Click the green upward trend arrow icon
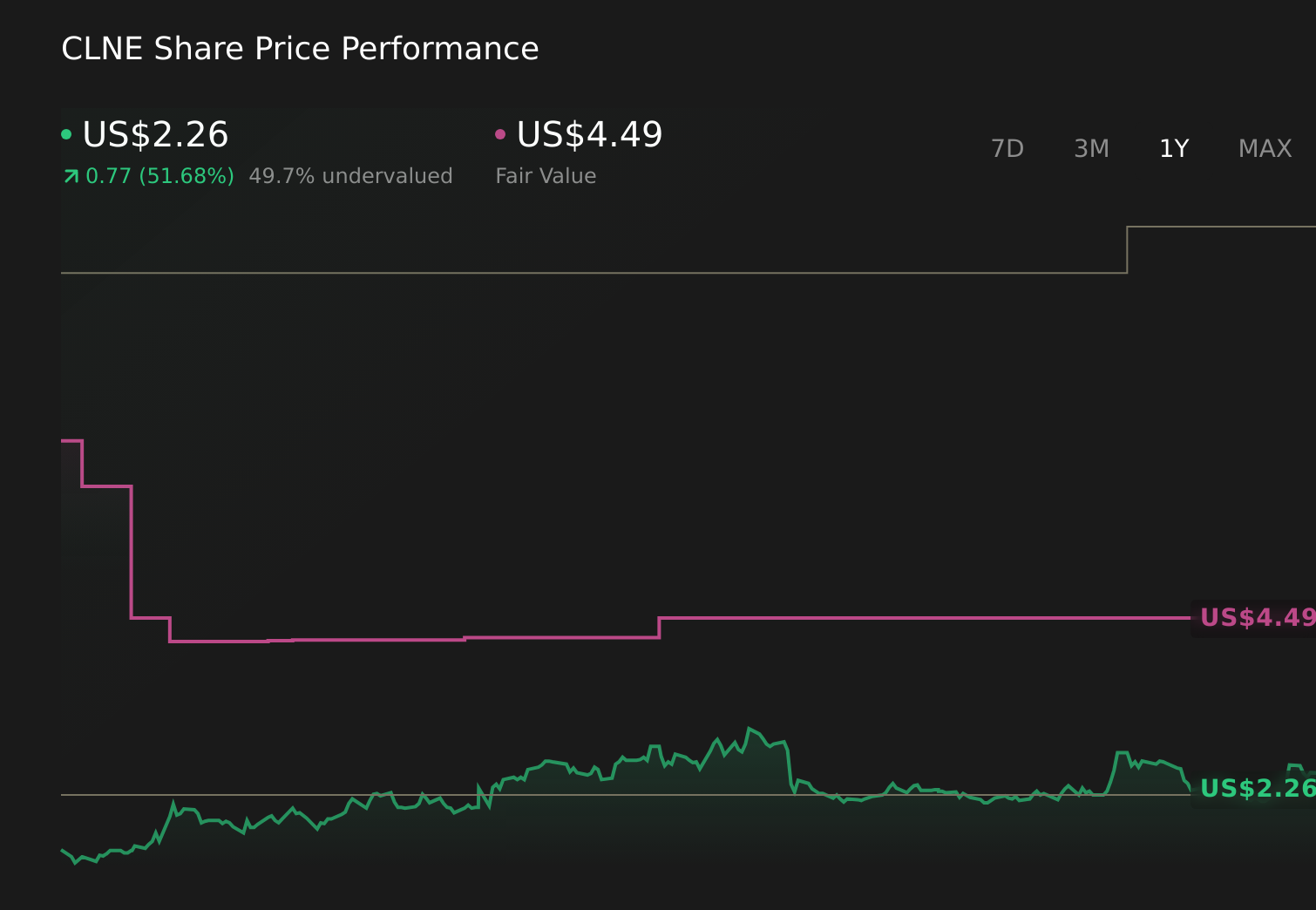Screen dimensions: 1316x910 click(x=71, y=175)
